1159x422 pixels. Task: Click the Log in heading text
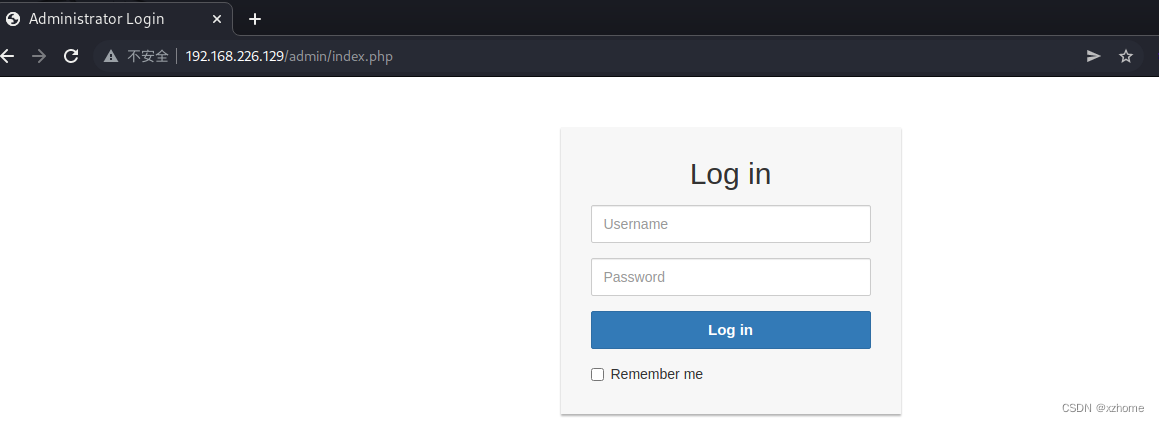click(730, 174)
